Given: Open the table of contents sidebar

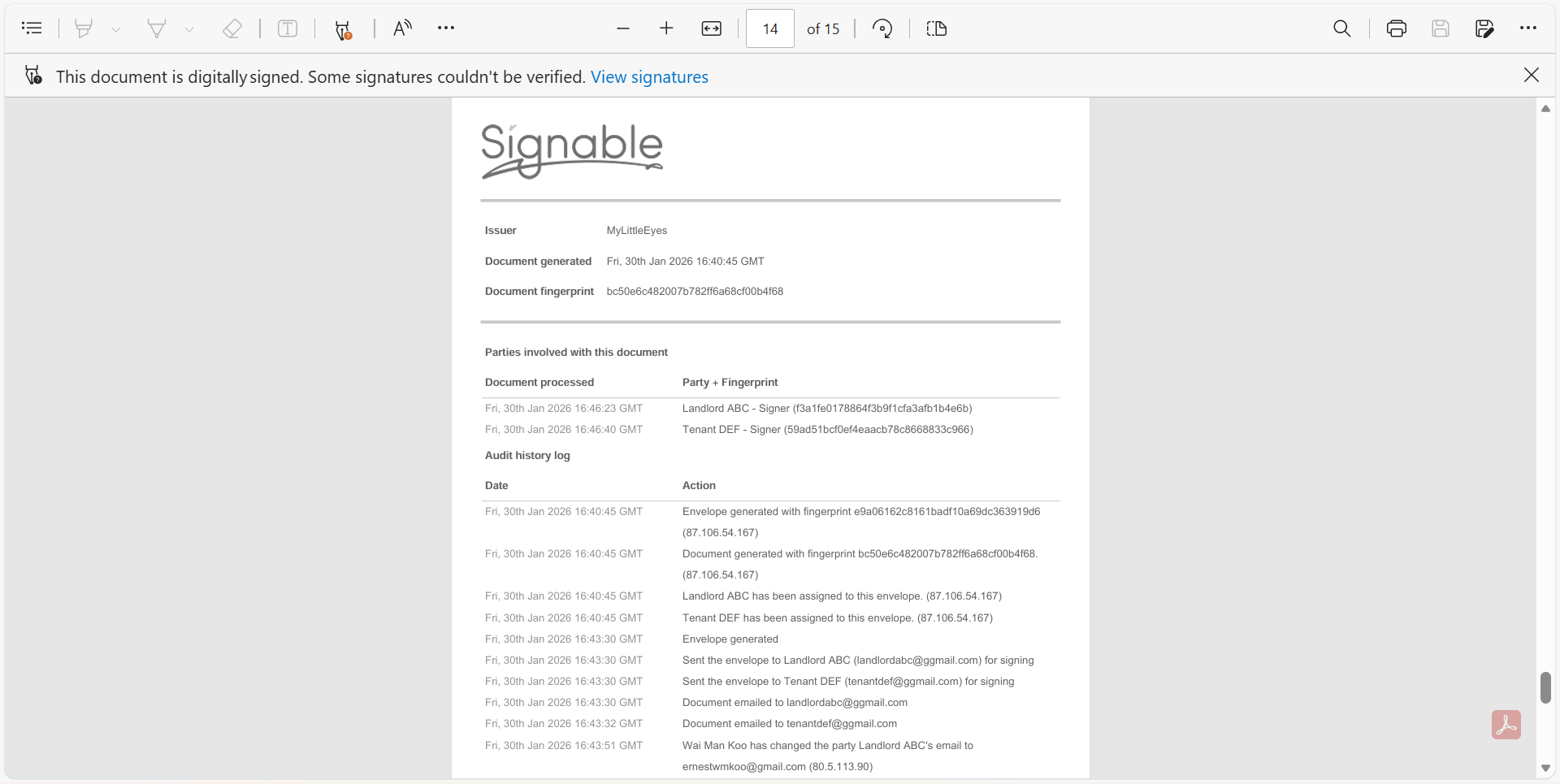Looking at the screenshot, I should coord(32,28).
